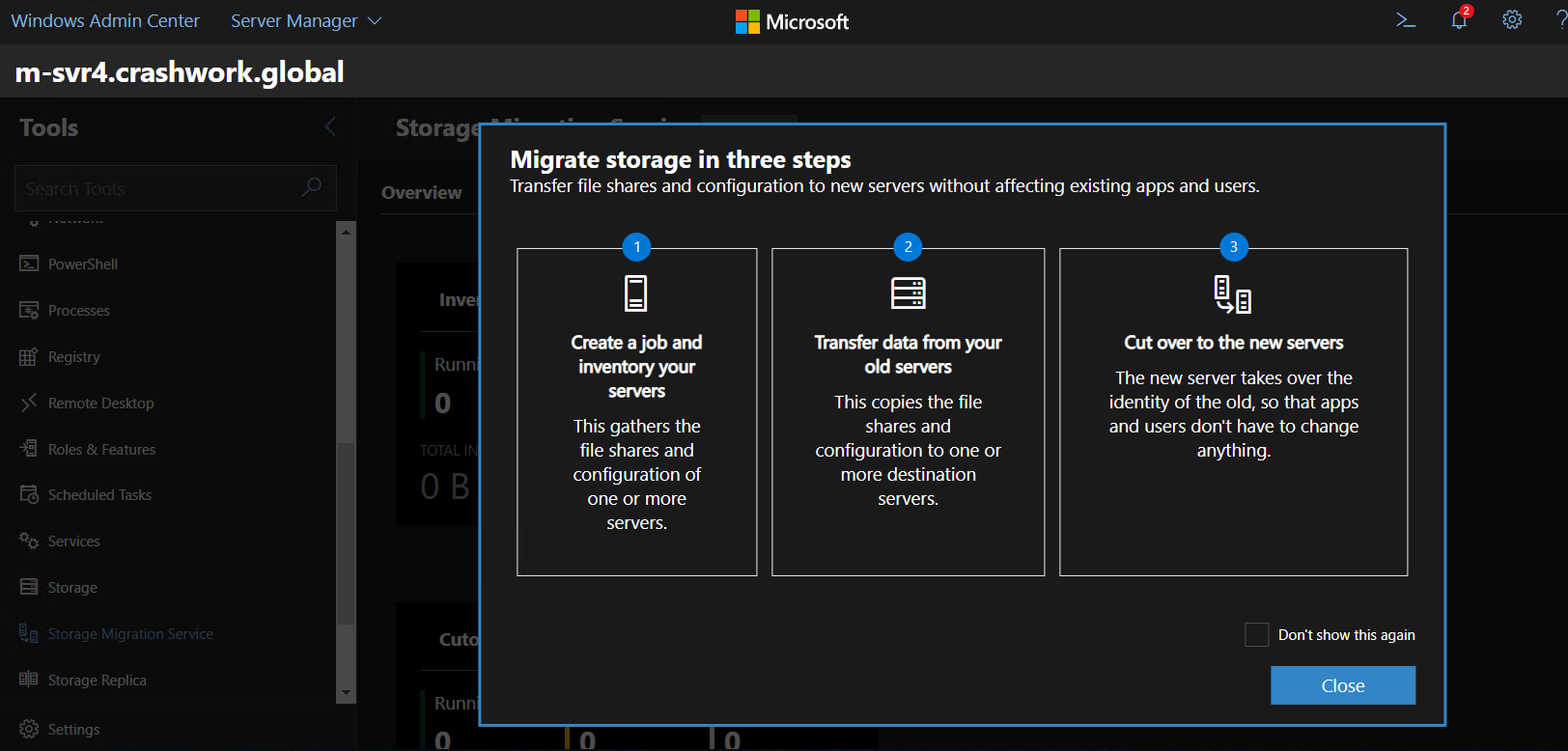The width and height of the screenshot is (1568, 751).
Task: Click 'Cut over to the new servers' heading
Action: (x=1233, y=343)
